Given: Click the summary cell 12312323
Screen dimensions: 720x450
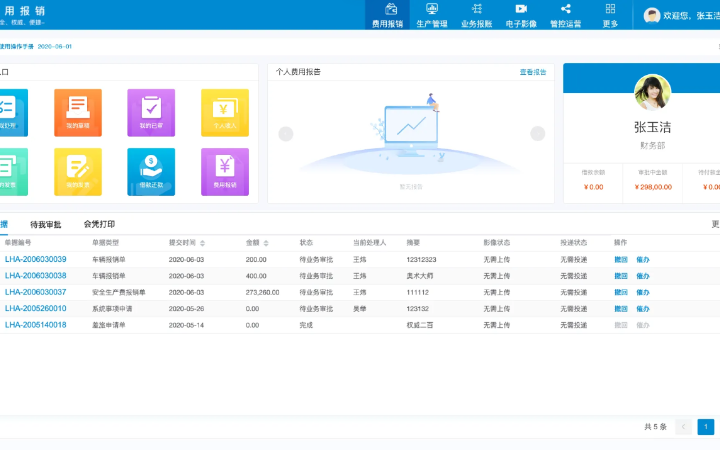Looking at the screenshot, I should point(421,259).
